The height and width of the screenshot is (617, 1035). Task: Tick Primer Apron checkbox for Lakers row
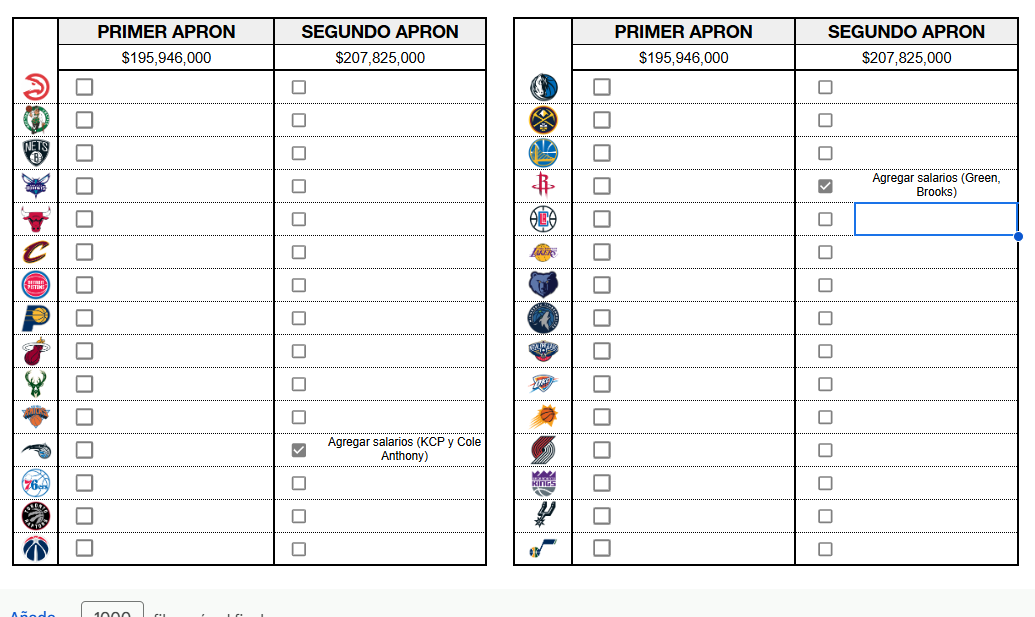tap(601, 252)
